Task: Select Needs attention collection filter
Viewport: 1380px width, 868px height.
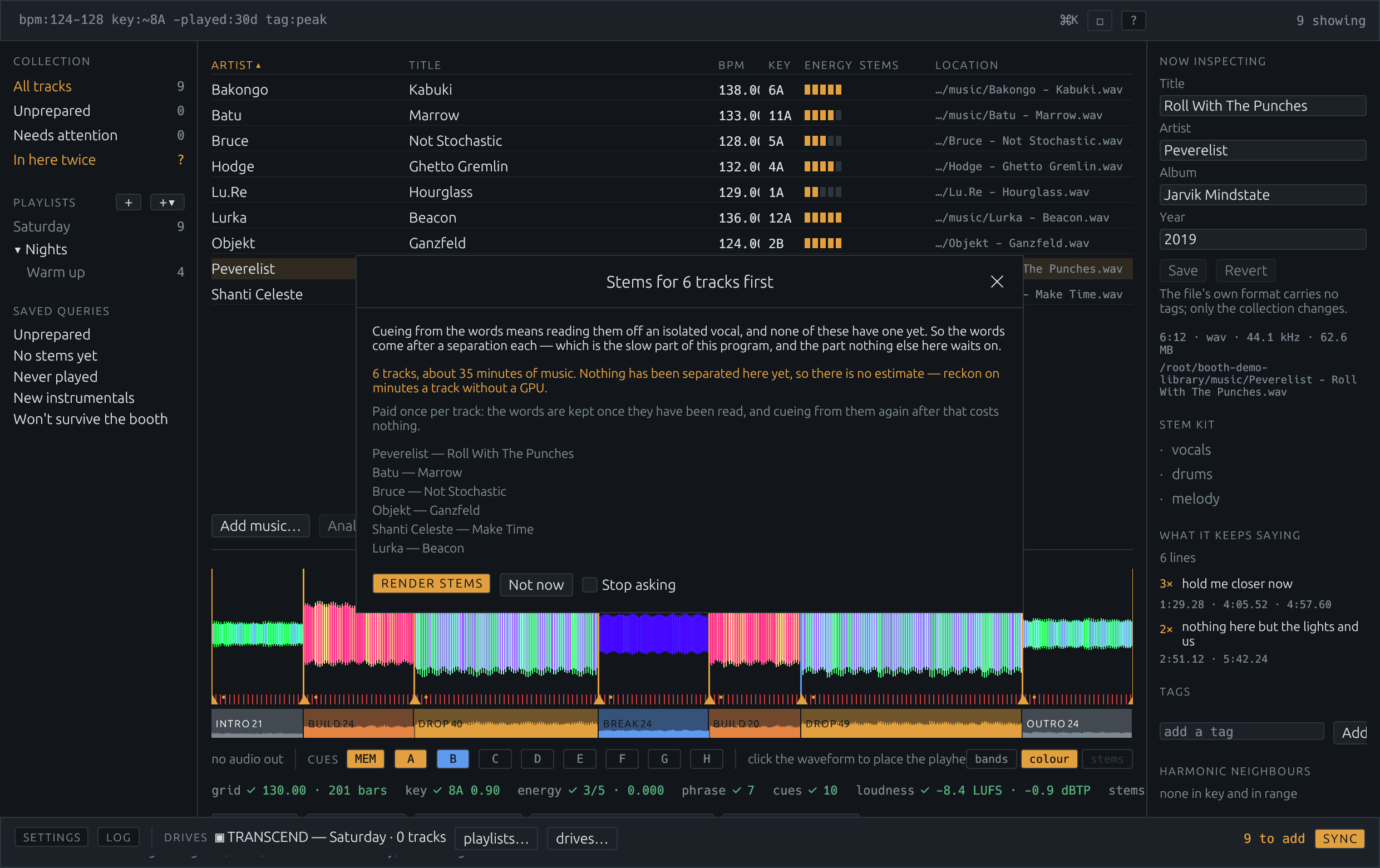Action: (x=98, y=135)
